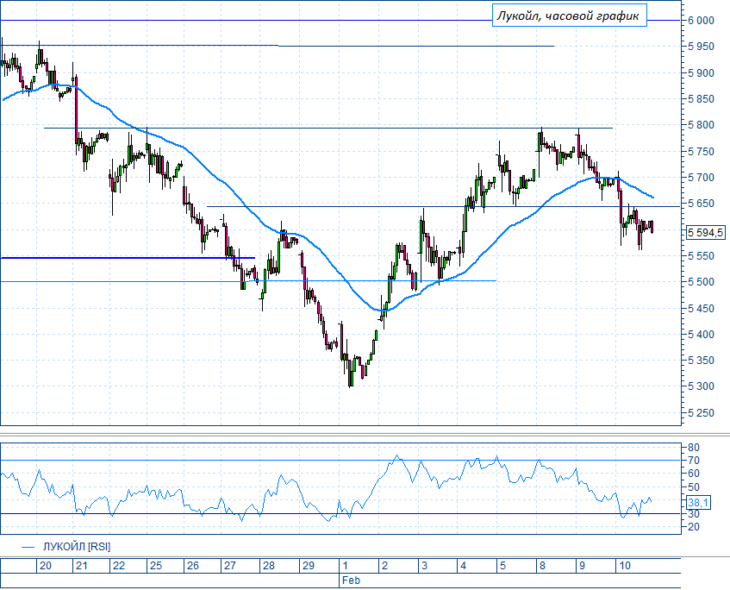Click the 5 350 price axis label
This screenshot has height=590, width=730.
(701, 360)
